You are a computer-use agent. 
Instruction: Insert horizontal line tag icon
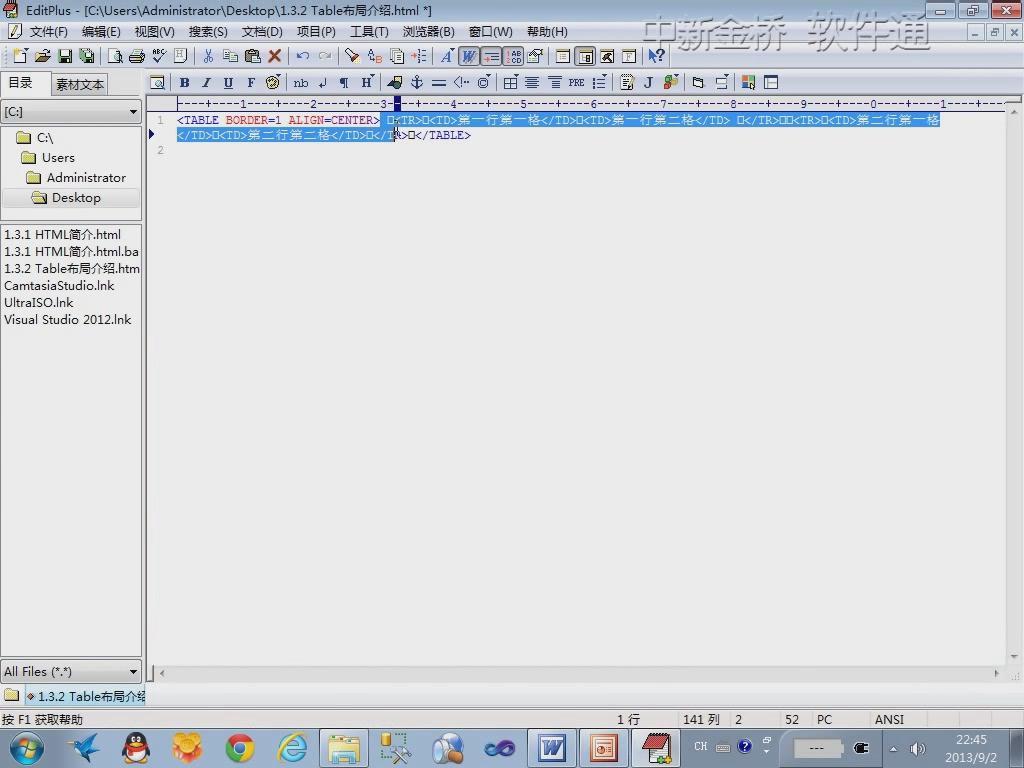(x=439, y=83)
